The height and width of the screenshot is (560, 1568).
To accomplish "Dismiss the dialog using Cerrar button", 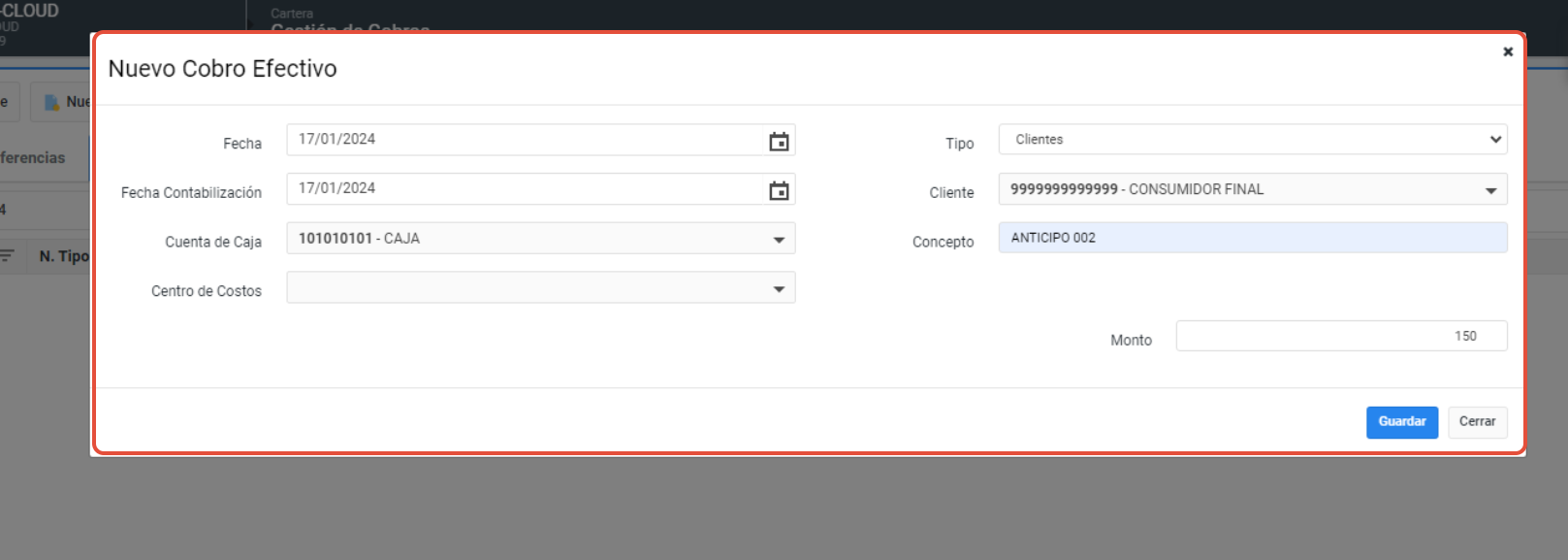I will coord(1478,422).
